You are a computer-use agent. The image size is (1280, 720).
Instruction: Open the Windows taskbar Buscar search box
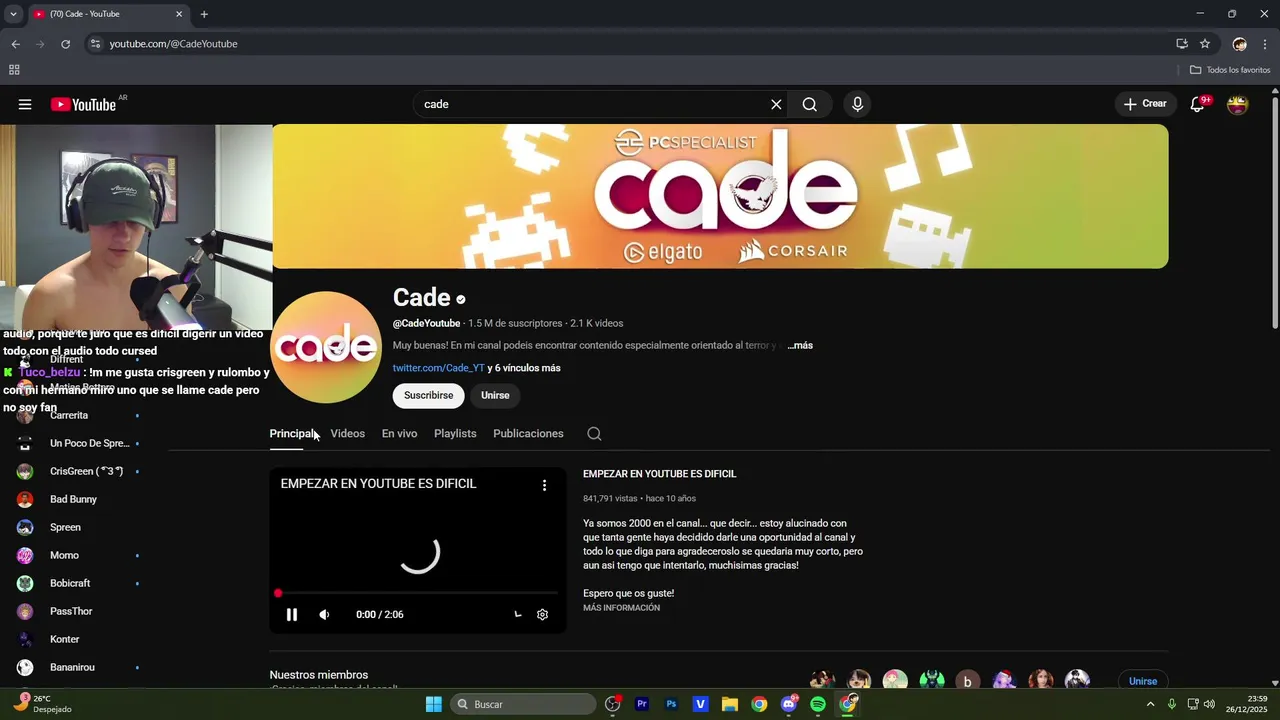(x=523, y=704)
